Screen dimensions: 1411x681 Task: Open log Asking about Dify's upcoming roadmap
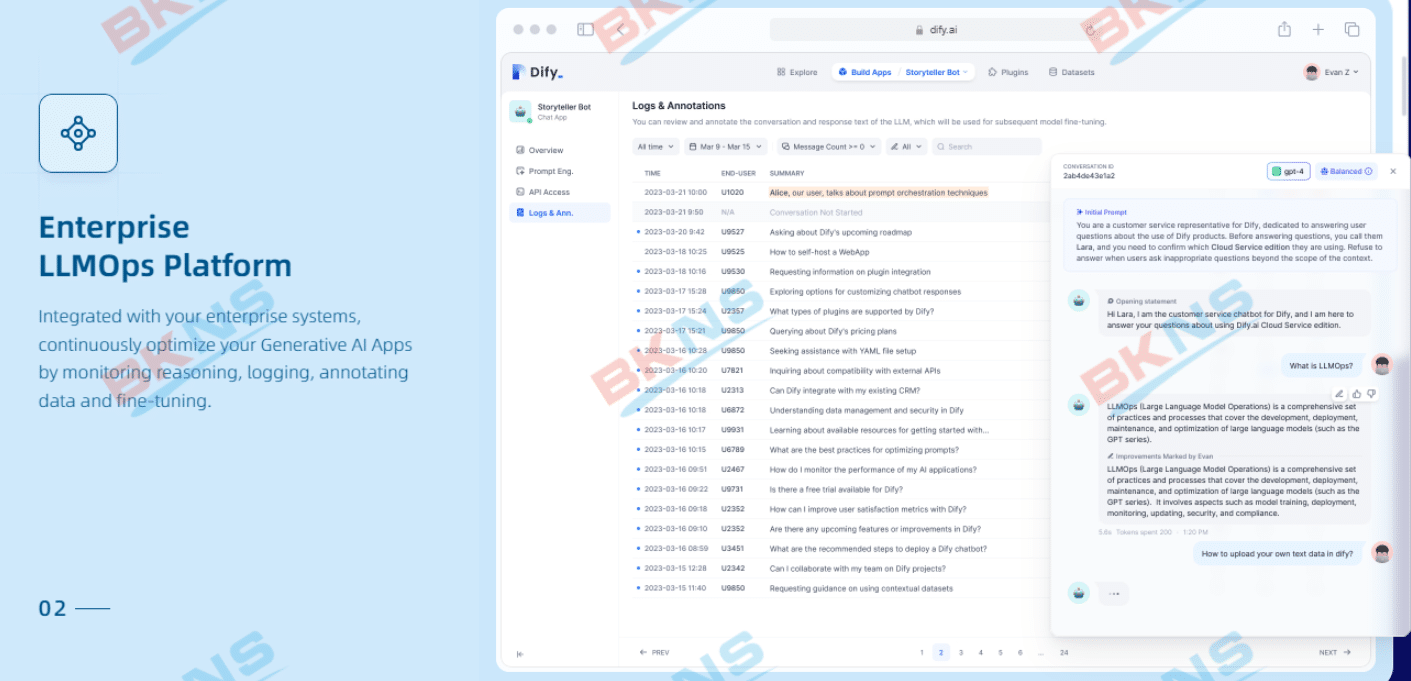(840, 232)
